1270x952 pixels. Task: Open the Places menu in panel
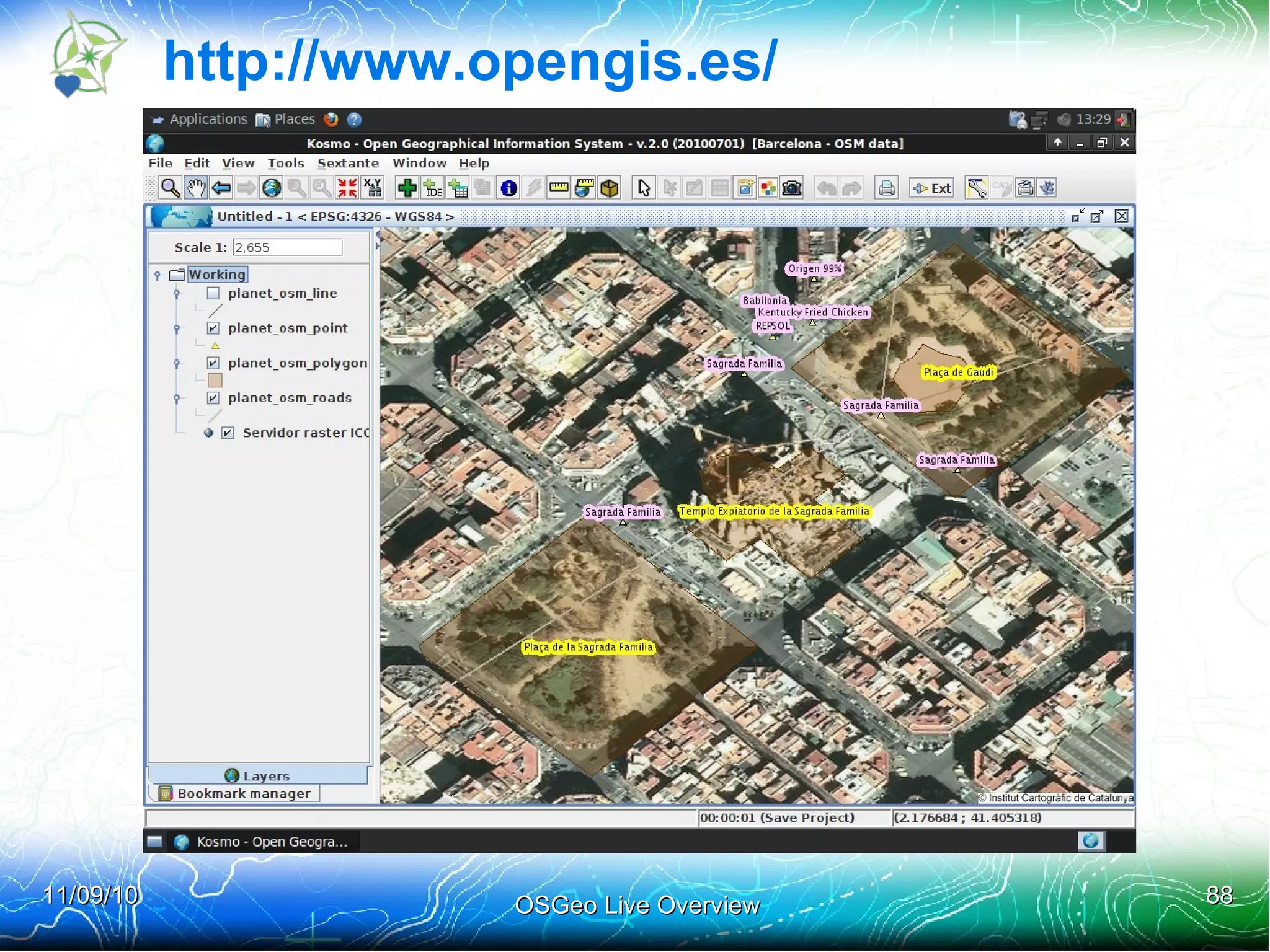[x=285, y=119]
